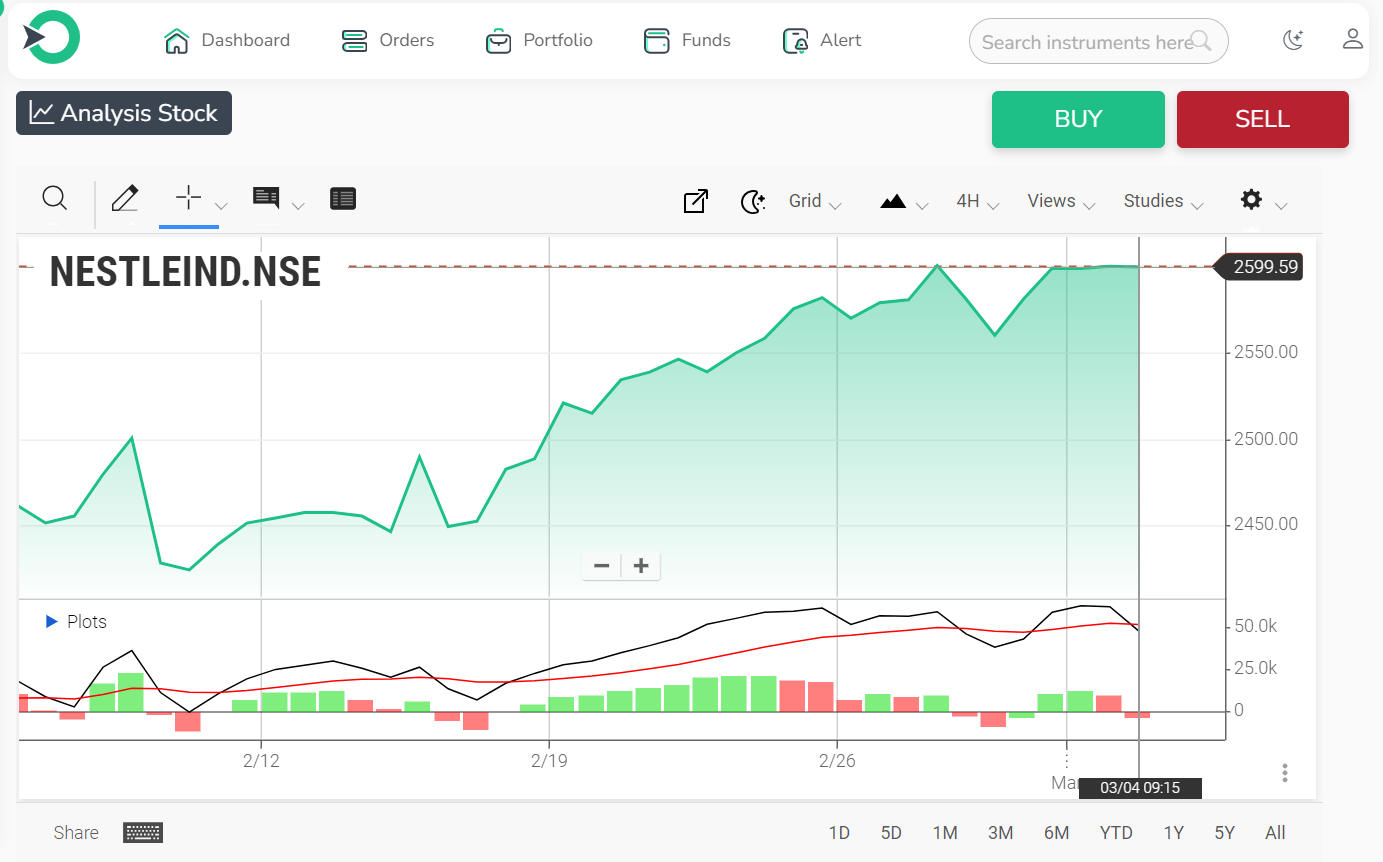This screenshot has width=1383, height=862.
Task: Open the data table view icon
Action: coord(343,199)
